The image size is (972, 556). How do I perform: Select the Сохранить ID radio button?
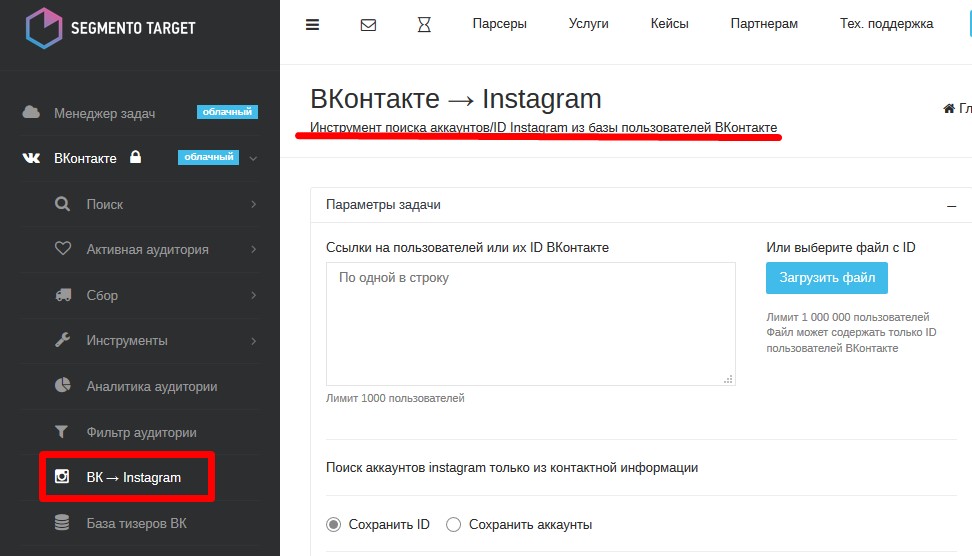point(334,524)
